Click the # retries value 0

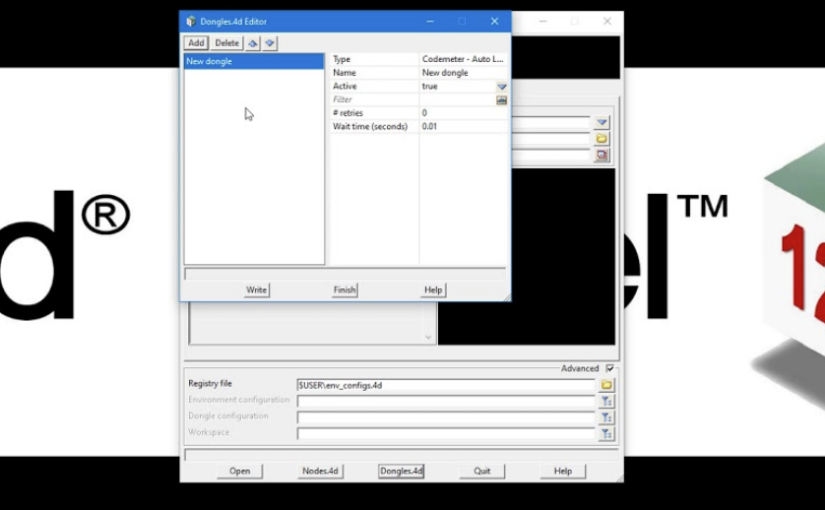tap(463, 113)
